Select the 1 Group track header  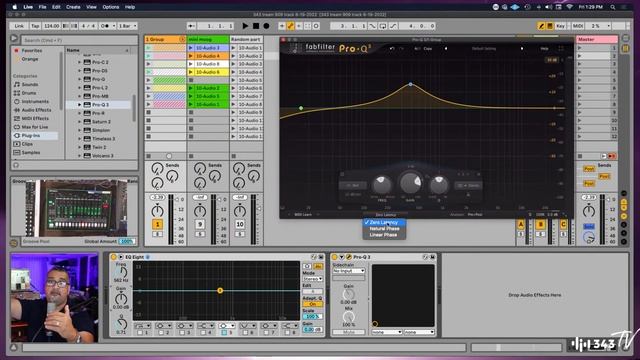(x=165, y=40)
